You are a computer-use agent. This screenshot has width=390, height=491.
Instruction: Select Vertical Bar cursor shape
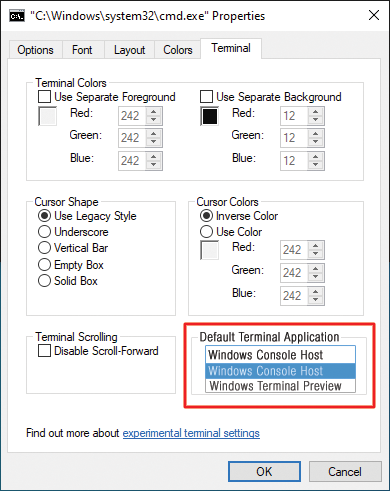coord(73,248)
